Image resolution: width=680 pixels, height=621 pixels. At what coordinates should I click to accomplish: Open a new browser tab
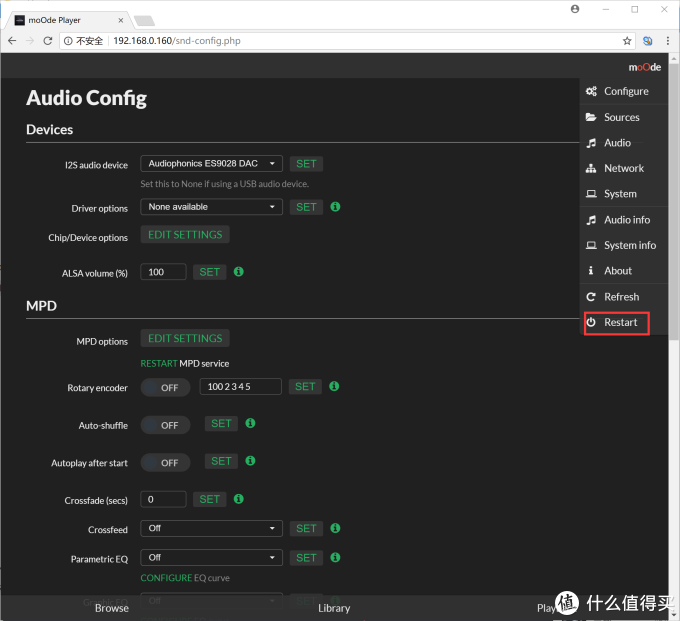[144, 20]
